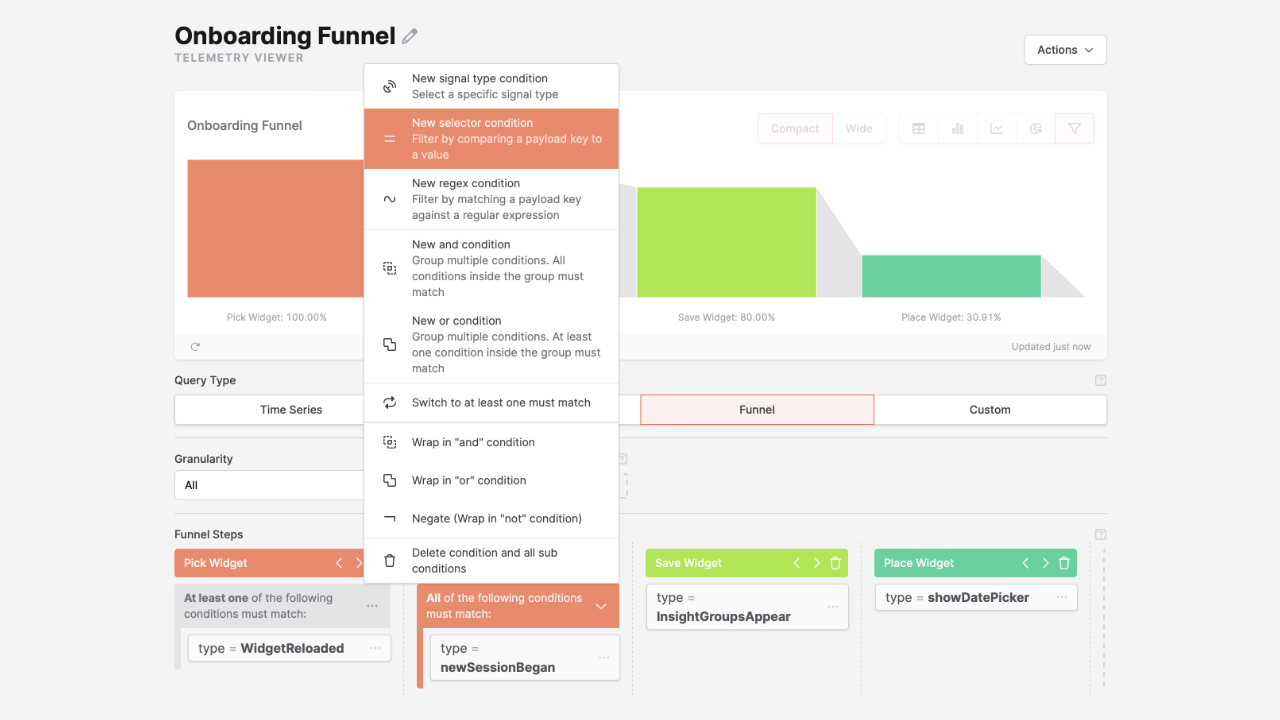
Task: Click the refresh icon below the chart
Action: pyautogui.click(x=195, y=347)
